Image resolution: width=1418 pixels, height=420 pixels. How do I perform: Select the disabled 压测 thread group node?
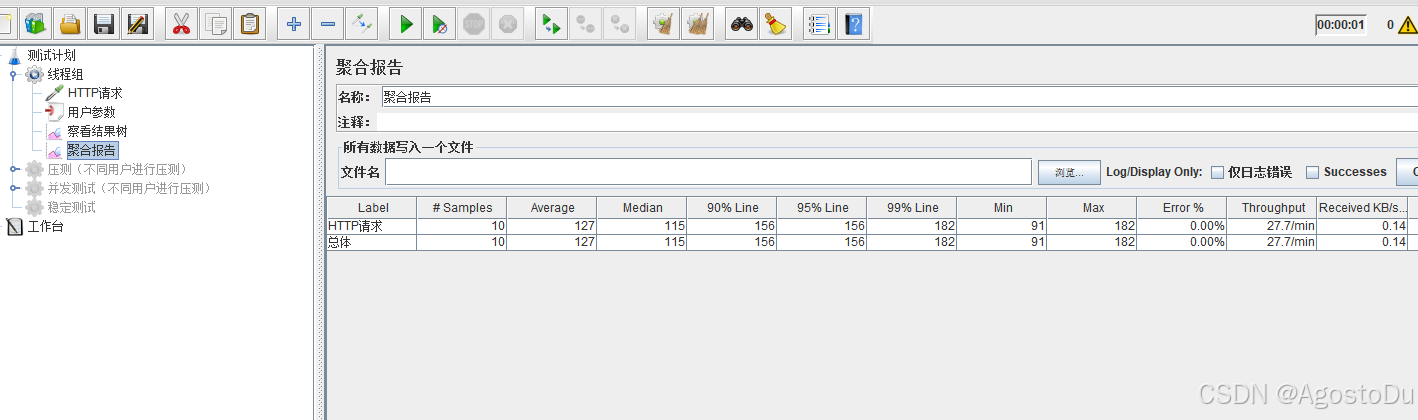[x=117, y=169]
